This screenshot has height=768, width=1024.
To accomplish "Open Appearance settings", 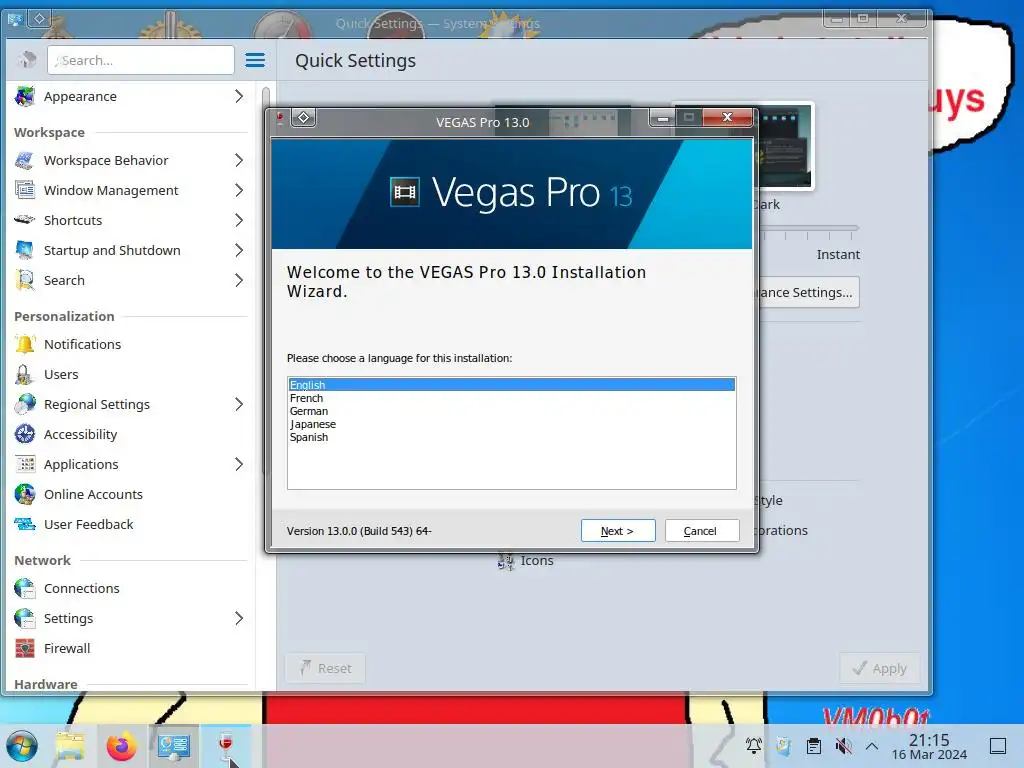I will point(129,96).
